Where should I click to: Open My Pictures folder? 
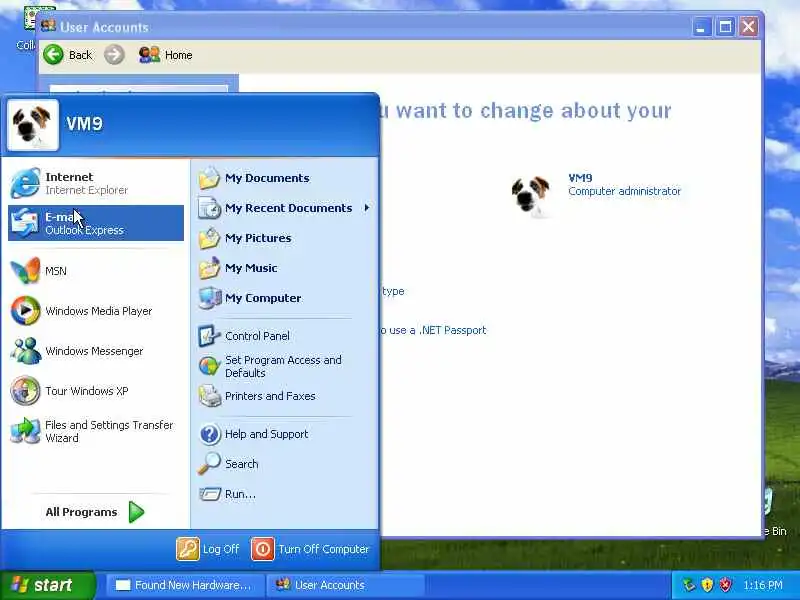click(x=285, y=238)
